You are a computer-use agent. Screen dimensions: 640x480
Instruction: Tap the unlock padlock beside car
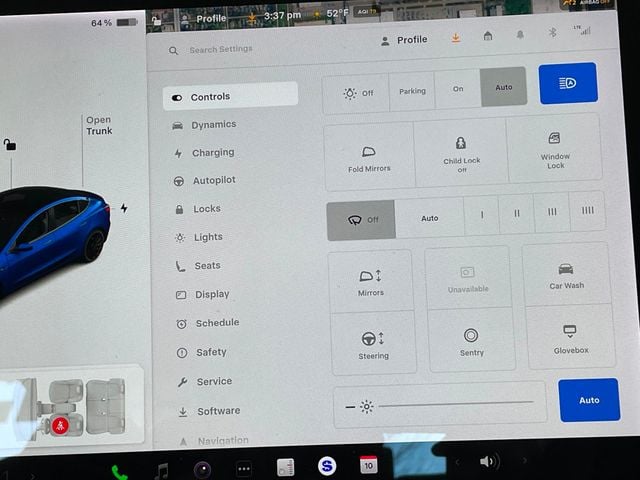pyautogui.click(x=9, y=144)
